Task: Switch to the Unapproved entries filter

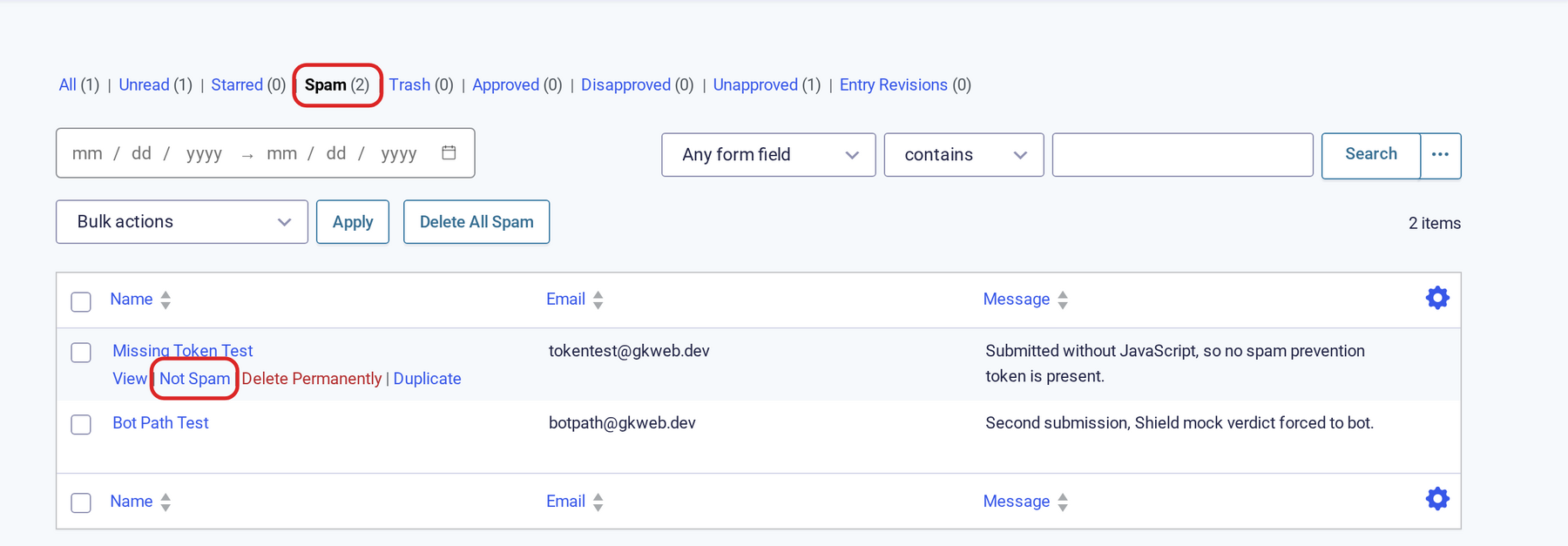Action: point(755,84)
